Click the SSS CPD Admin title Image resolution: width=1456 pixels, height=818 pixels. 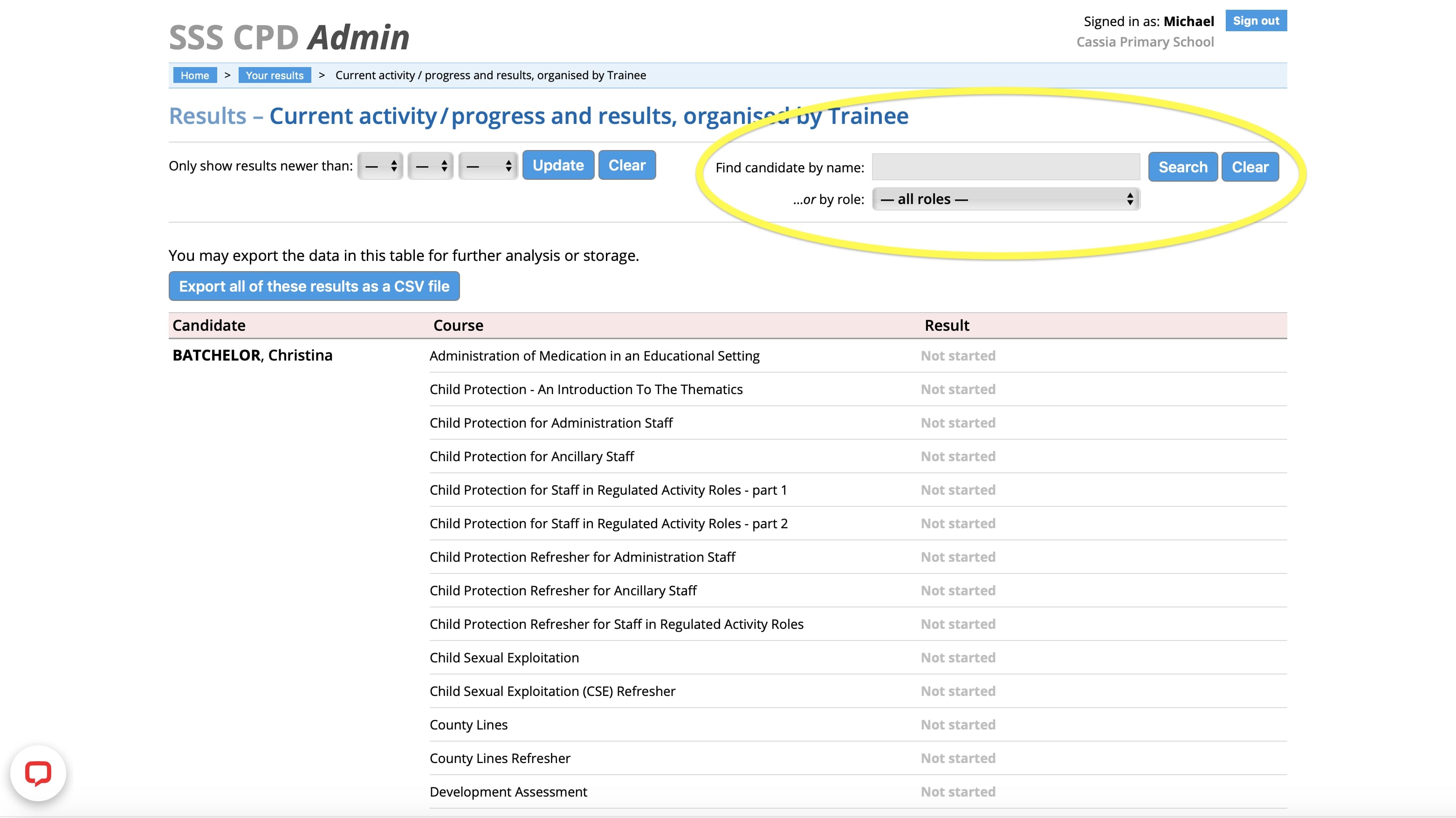[x=289, y=37]
